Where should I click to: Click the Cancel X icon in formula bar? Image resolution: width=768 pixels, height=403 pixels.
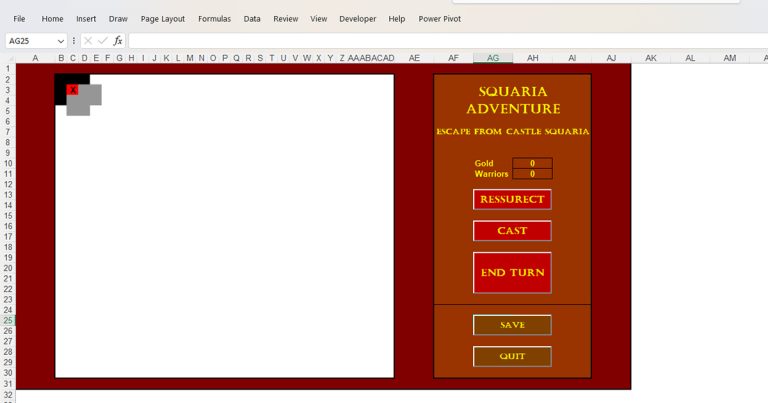[x=88, y=41]
